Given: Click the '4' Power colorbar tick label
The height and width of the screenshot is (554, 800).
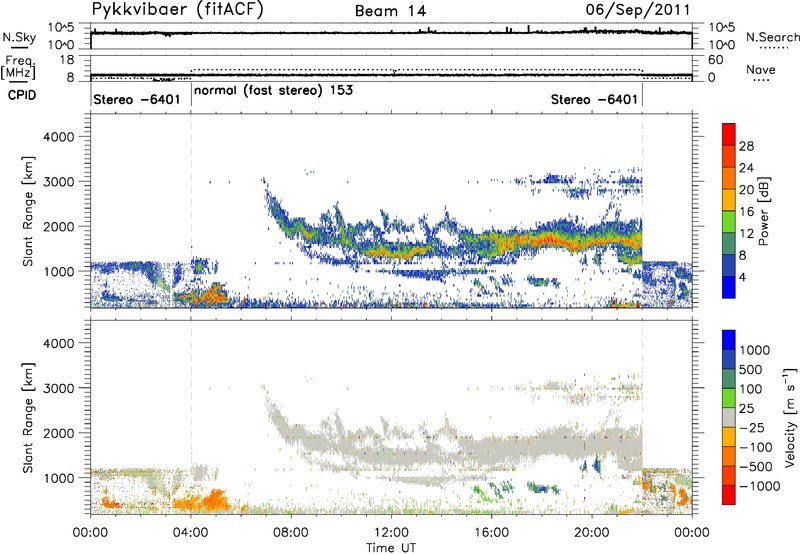Looking at the screenshot, I should click(x=742, y=277).
